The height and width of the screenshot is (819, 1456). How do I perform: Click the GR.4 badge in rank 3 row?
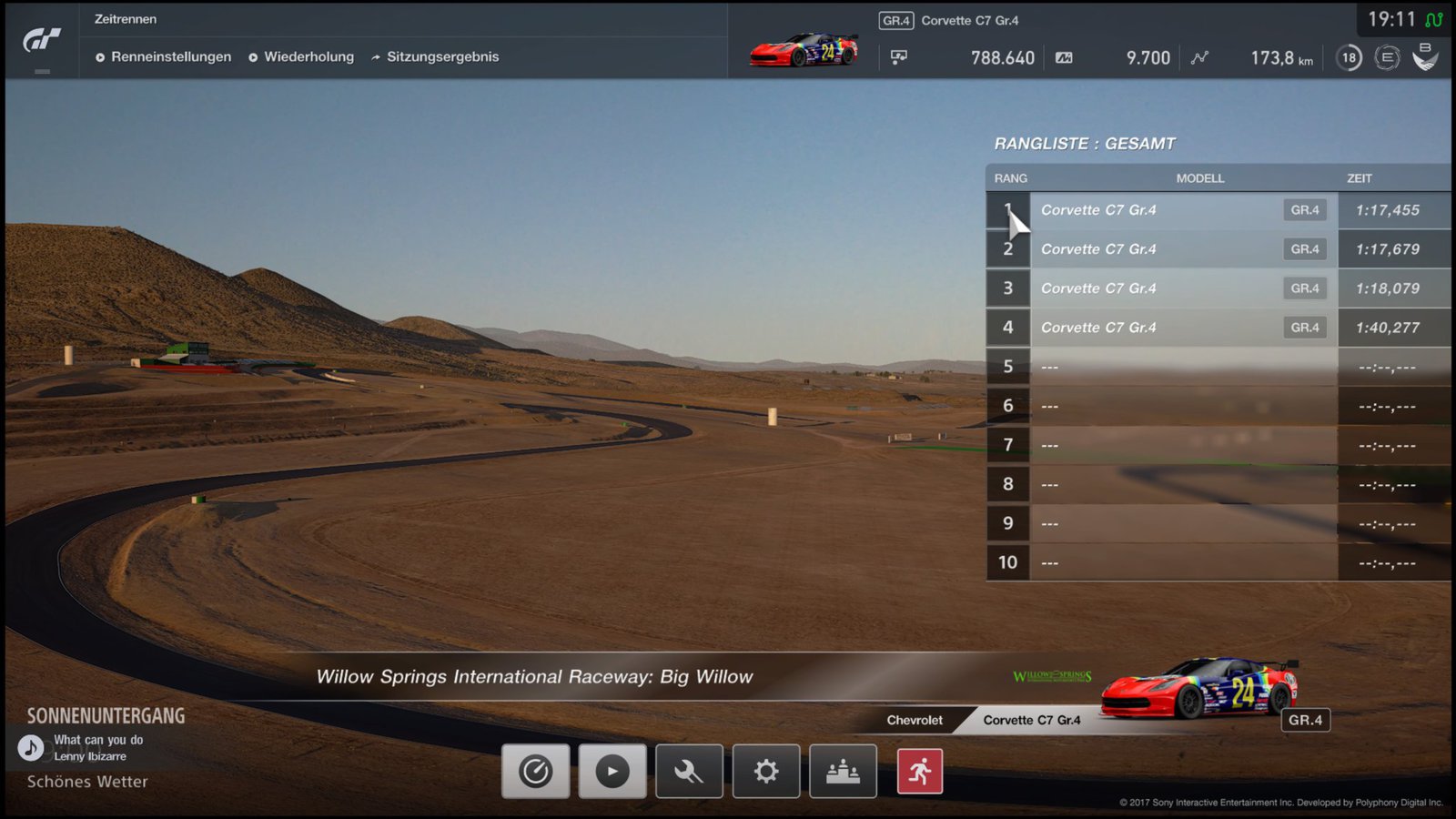pyautogui.click(x=1305, y=288)
